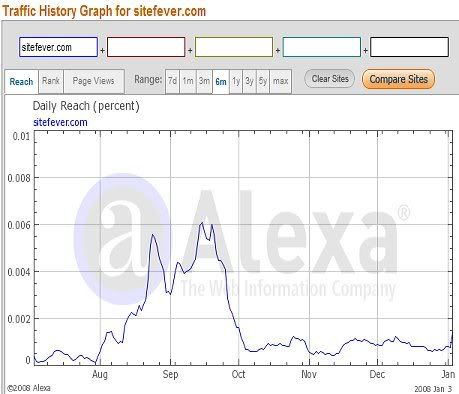Click the Compare Sites button

coord(399,79)
